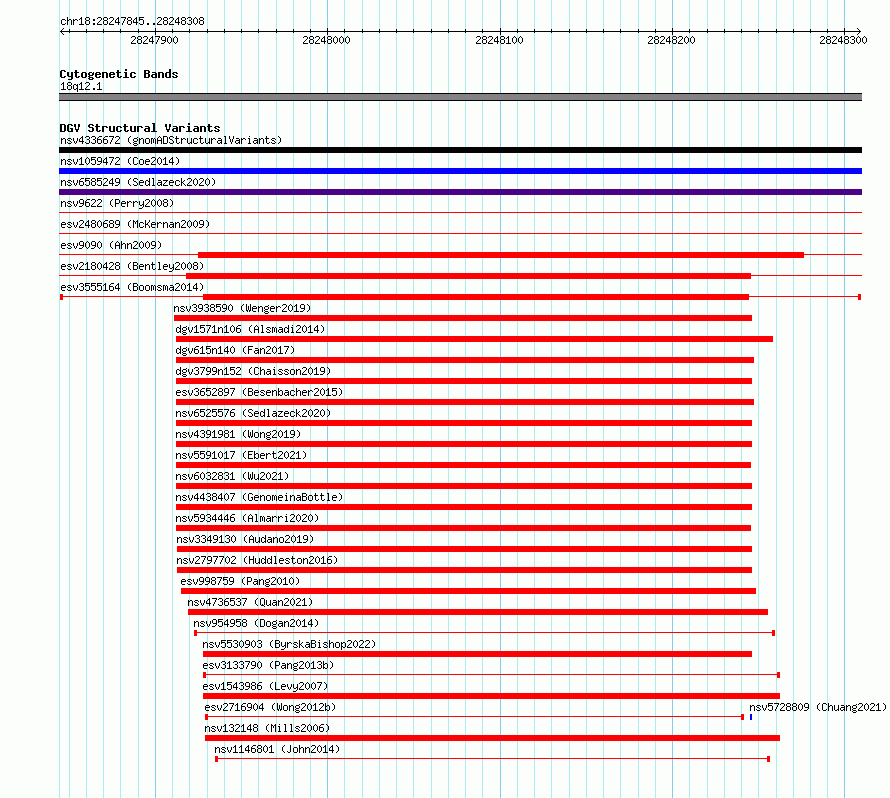
Task: Click the 18q12.1 band label
Action: [81, 86]
